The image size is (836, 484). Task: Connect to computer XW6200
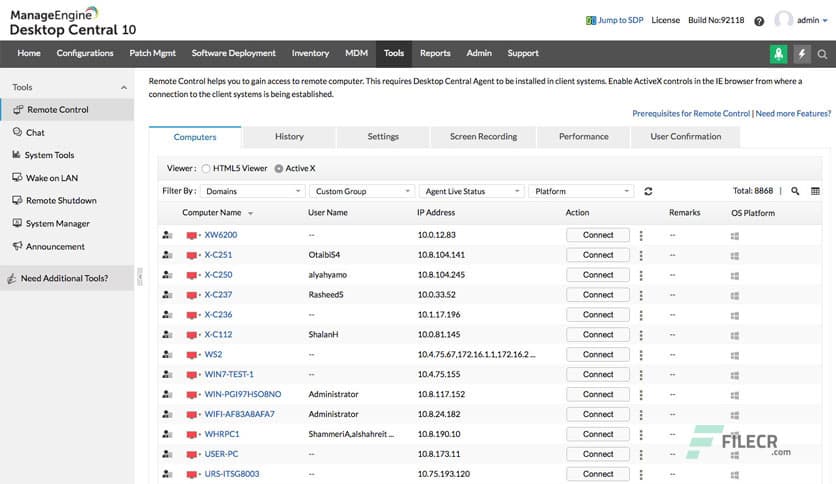click(x=598, y=235)
